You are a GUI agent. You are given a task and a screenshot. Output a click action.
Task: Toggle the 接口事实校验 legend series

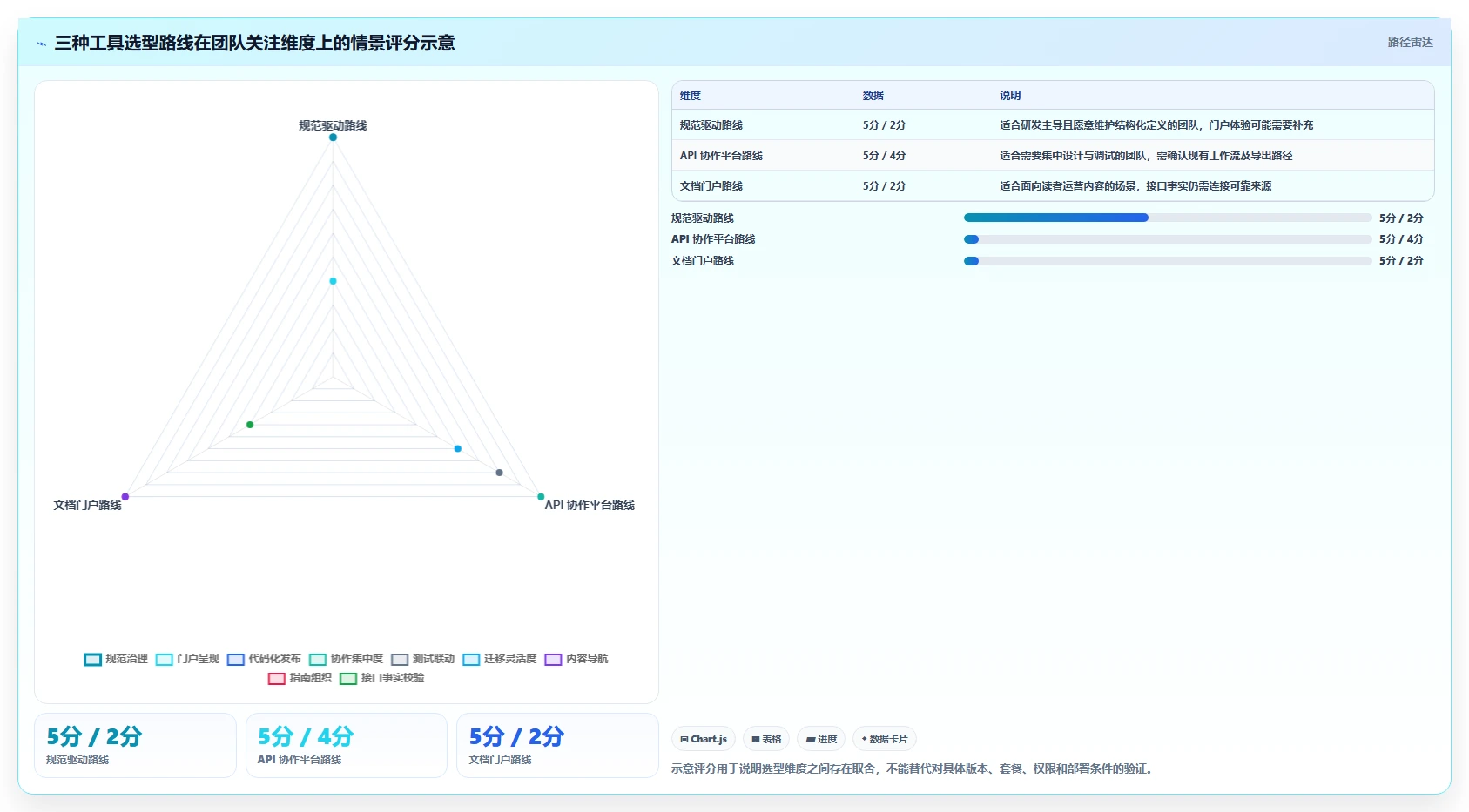[381, 678]
